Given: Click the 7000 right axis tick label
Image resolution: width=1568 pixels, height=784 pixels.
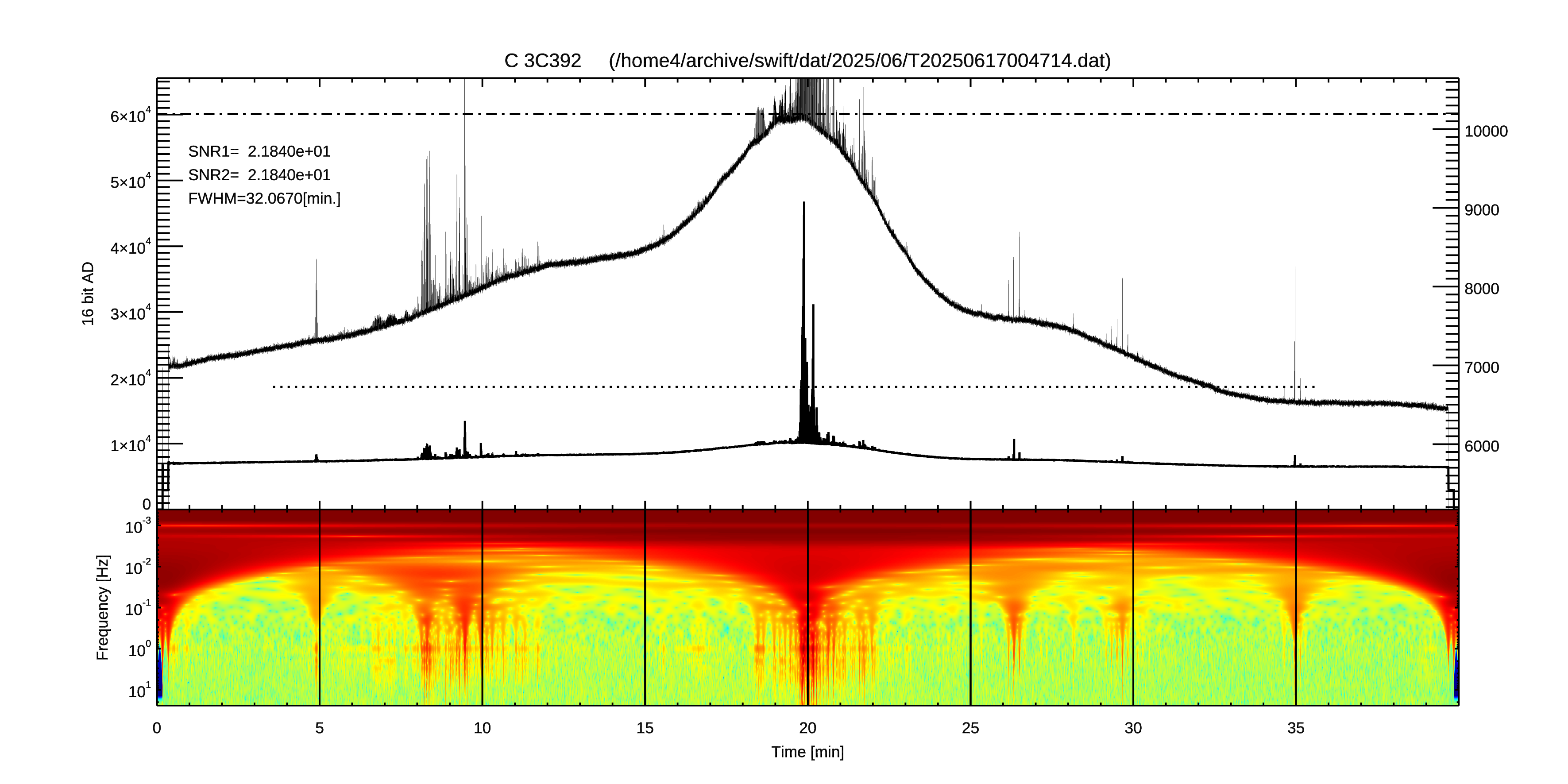Looking at the screenshot, I should pos(1482,367).
